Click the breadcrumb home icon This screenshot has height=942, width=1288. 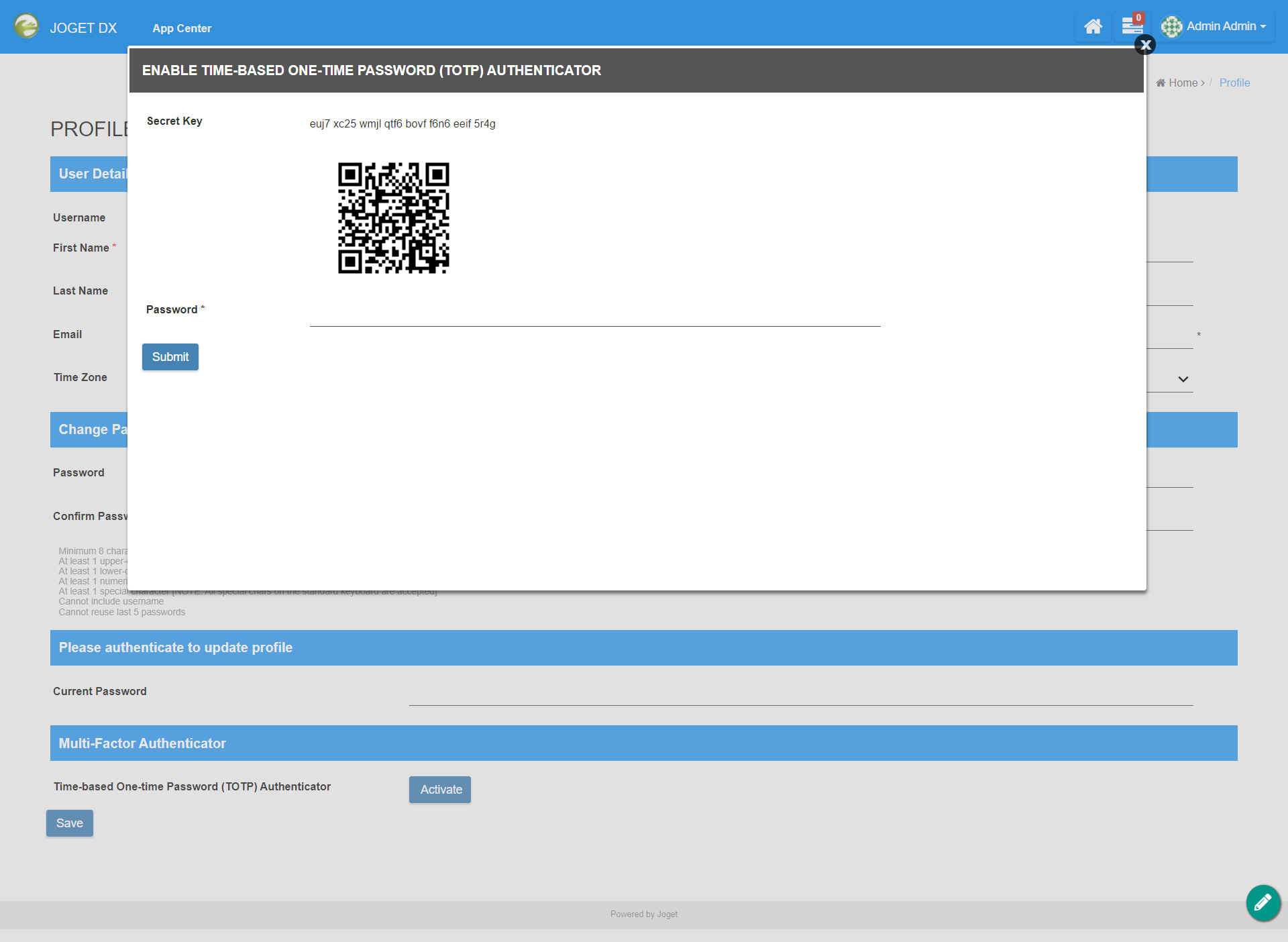click(1160, 83)
